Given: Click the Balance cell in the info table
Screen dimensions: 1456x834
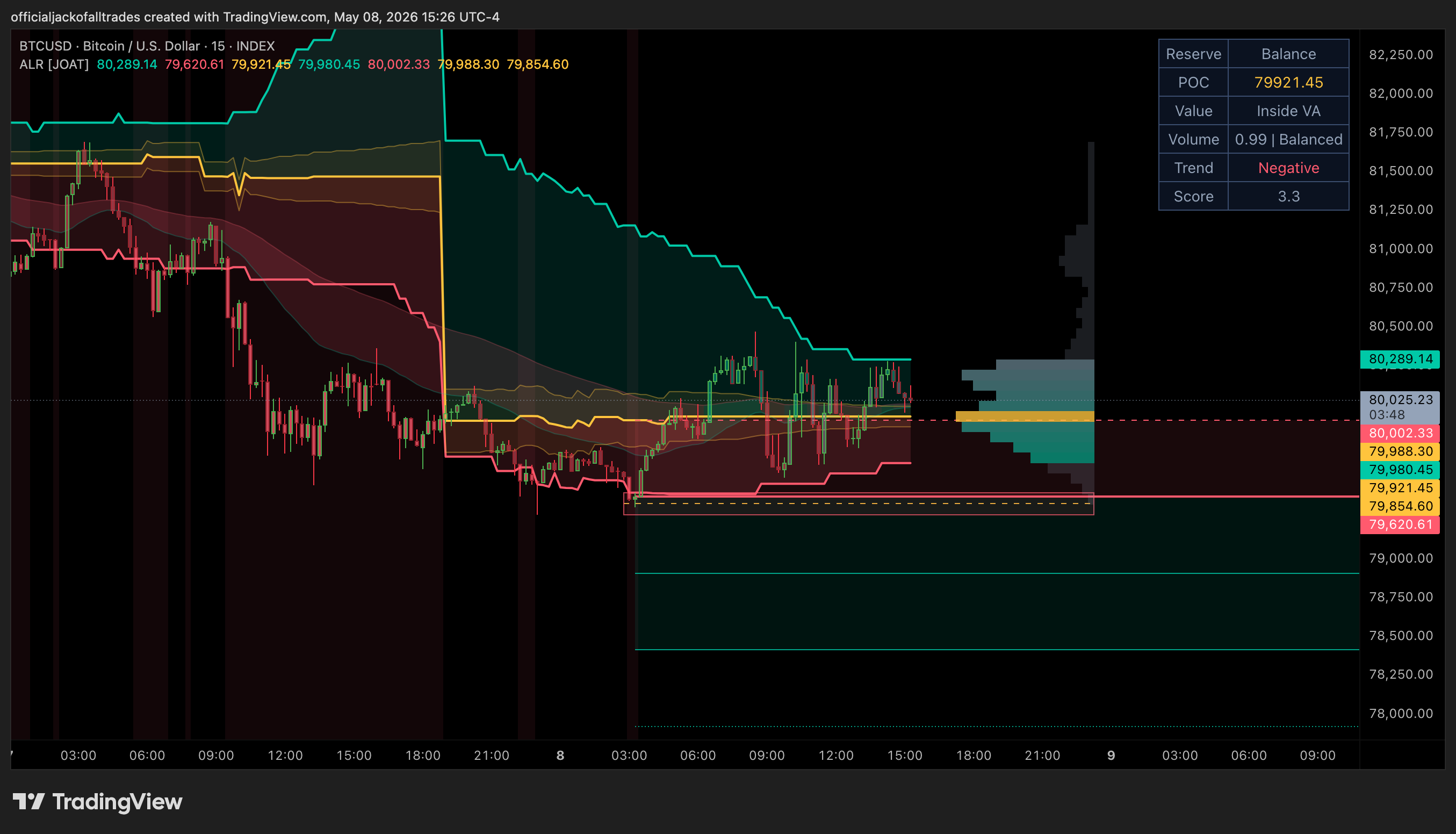Looking at the screenshot, I should click(x=1288, y=54).
